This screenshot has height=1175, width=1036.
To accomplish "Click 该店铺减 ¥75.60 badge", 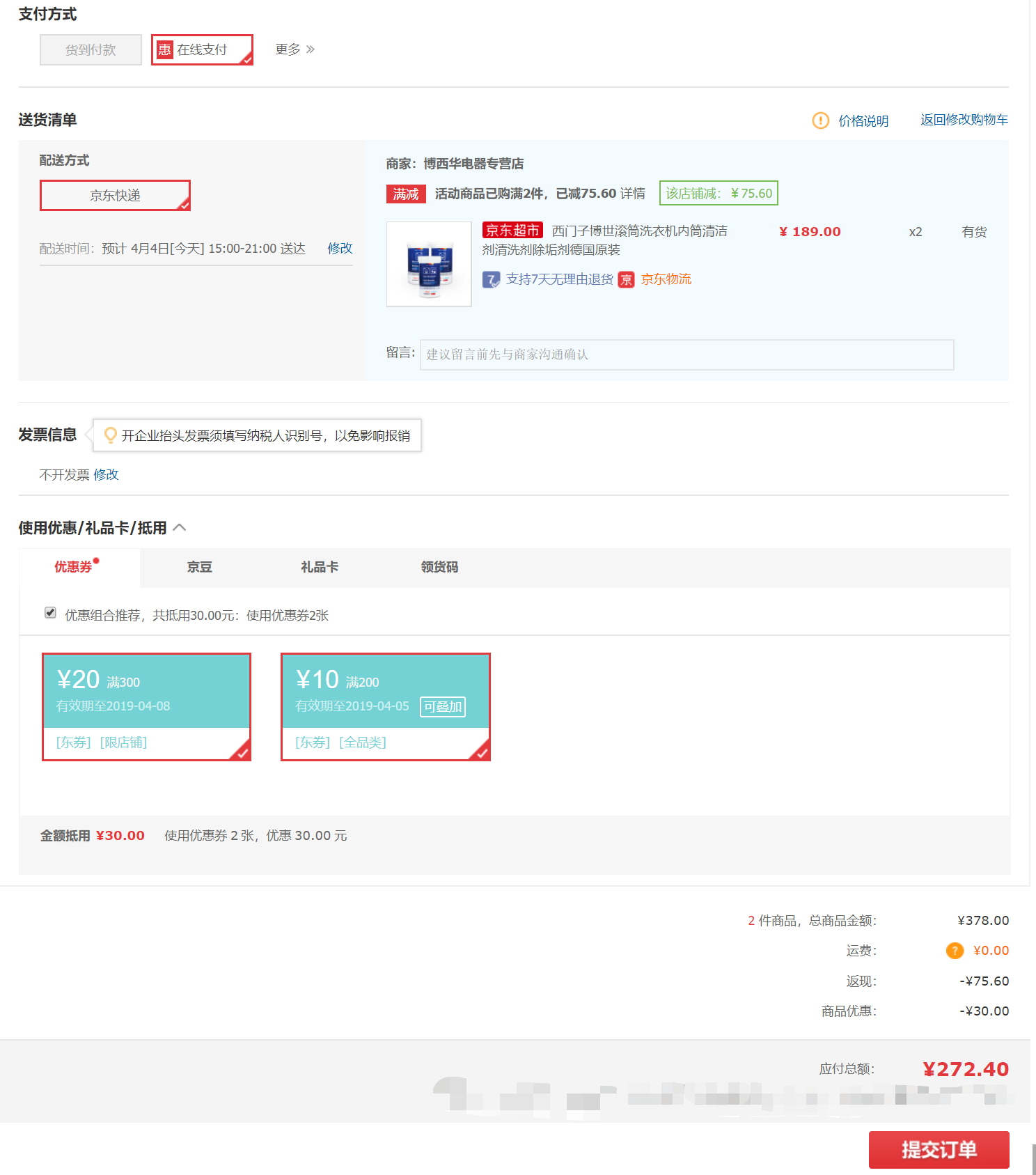I will 719,194.
